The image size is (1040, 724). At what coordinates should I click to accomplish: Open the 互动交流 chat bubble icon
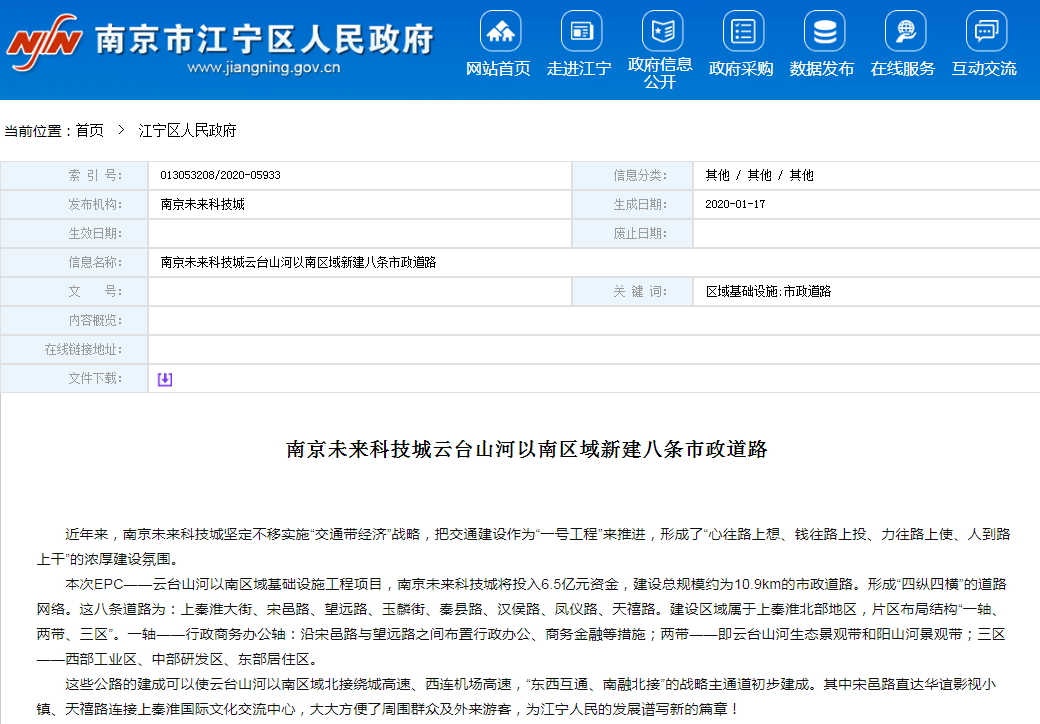[985, 32]
